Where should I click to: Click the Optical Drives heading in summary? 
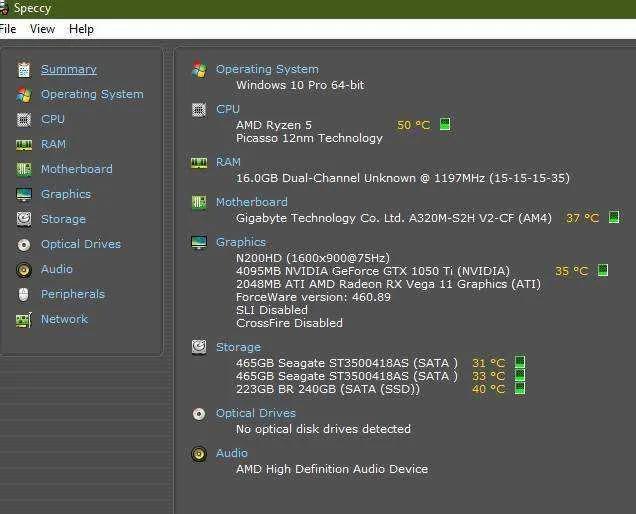[256, 413]
